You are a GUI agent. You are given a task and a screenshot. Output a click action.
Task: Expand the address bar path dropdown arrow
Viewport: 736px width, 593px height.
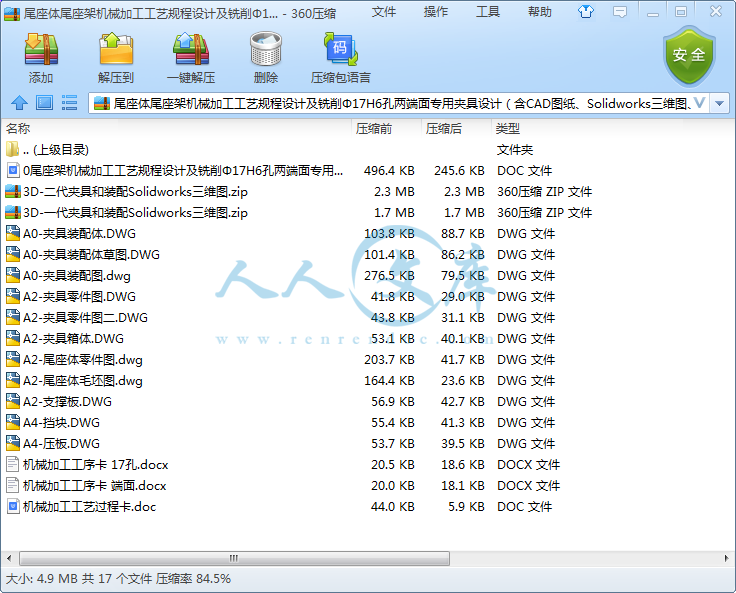(x=720, y=103)
